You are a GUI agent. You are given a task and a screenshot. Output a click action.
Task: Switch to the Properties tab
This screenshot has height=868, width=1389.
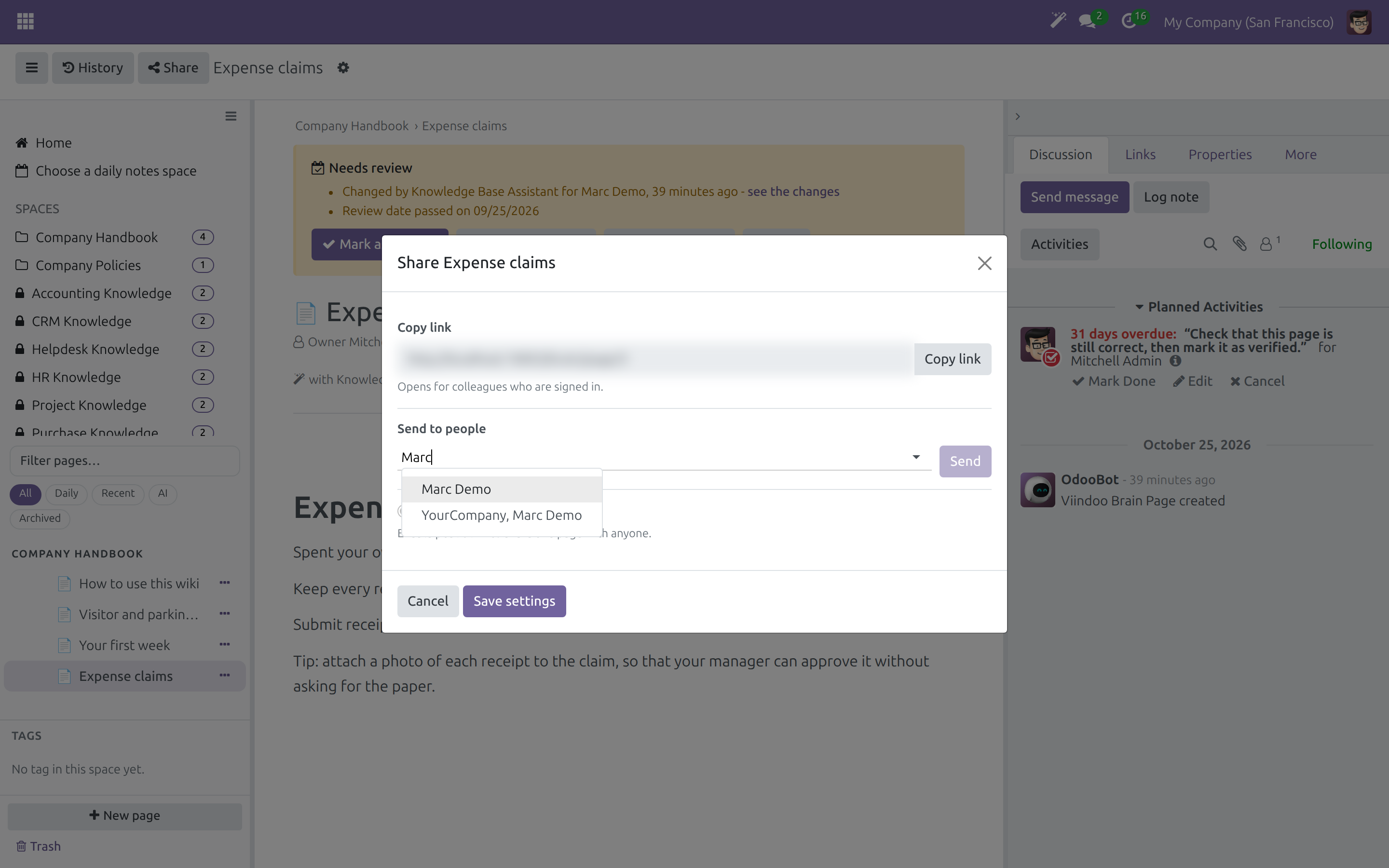coord(1220,154)
